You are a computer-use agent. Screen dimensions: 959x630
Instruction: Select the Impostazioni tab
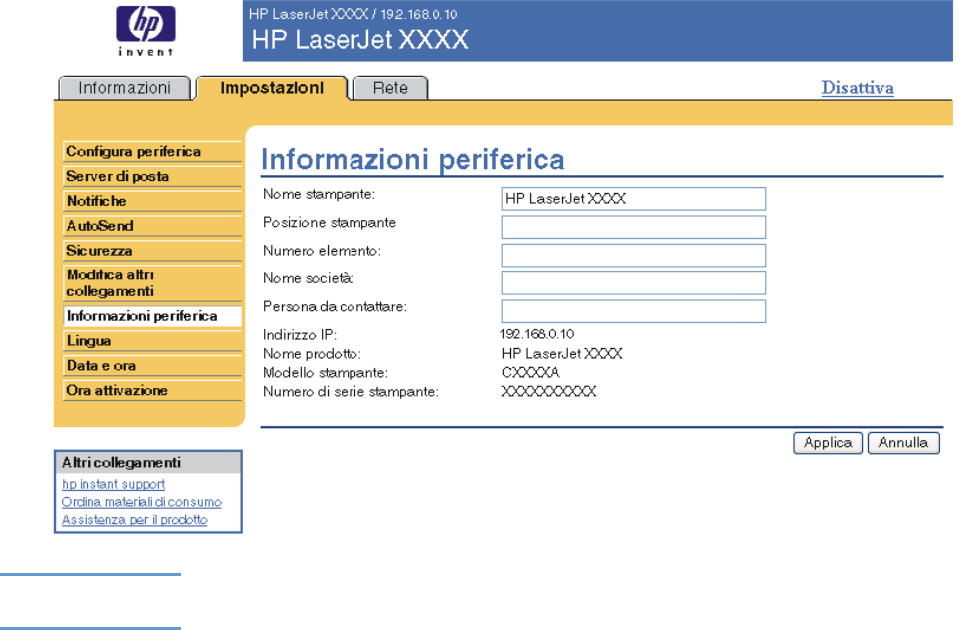coord(272,88)
